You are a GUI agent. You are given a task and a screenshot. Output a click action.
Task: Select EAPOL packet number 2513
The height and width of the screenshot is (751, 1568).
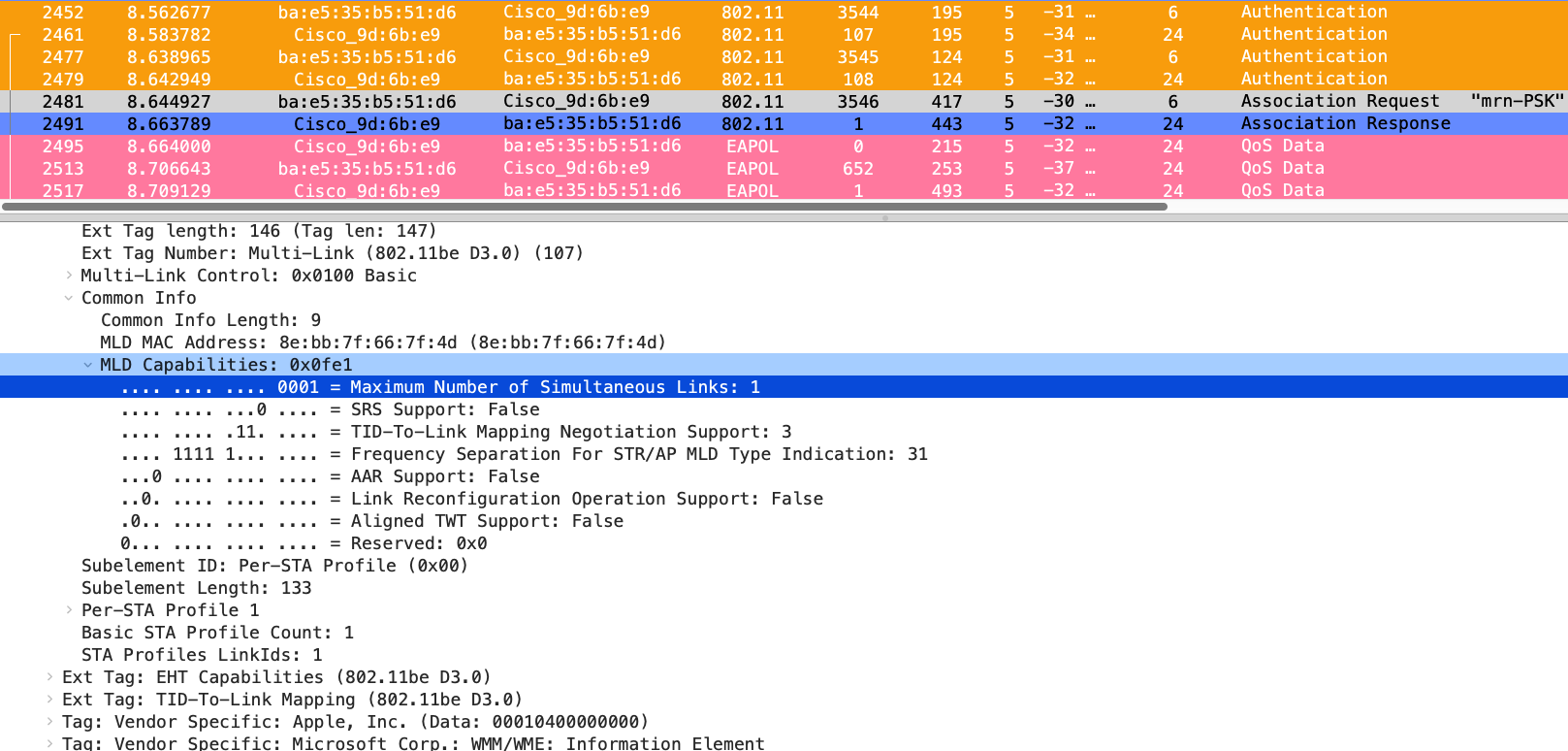point(679,169)
